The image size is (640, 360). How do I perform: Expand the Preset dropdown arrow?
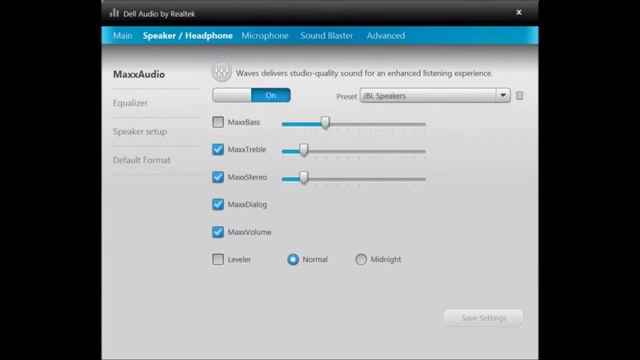[503, 96]
